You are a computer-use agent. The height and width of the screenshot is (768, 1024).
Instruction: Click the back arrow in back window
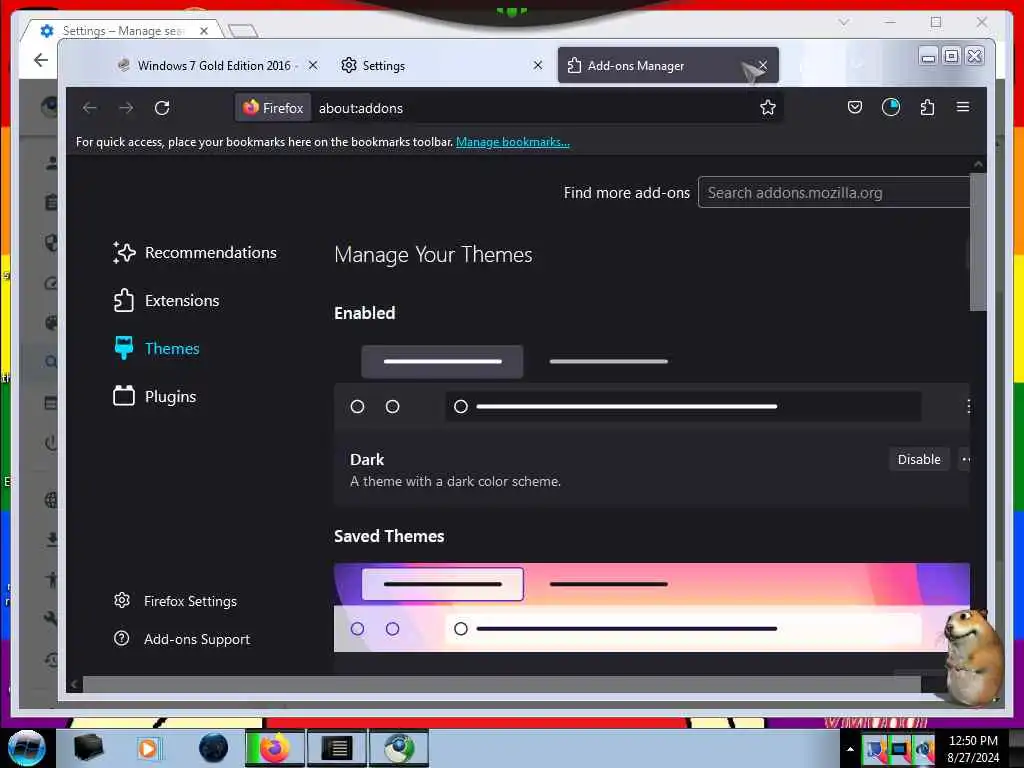point(40,61)
